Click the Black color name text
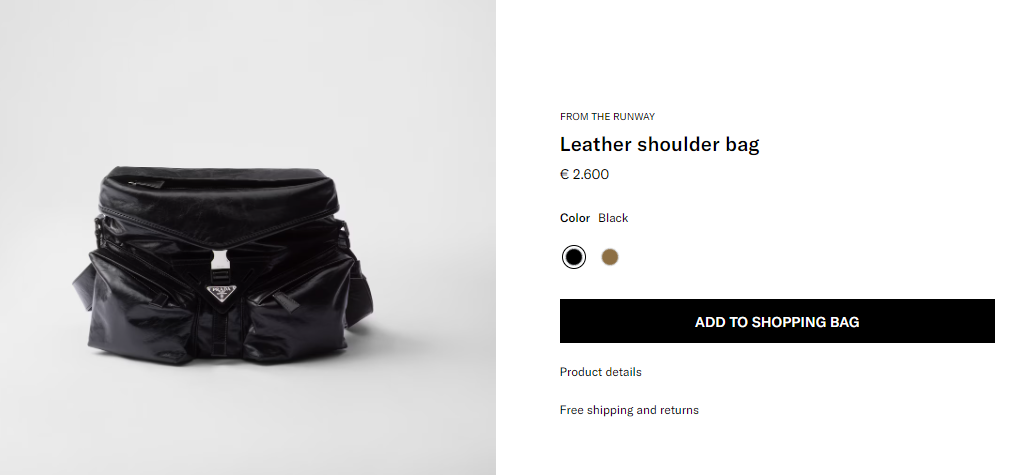 pyautogui.click(x=613, y=218)
